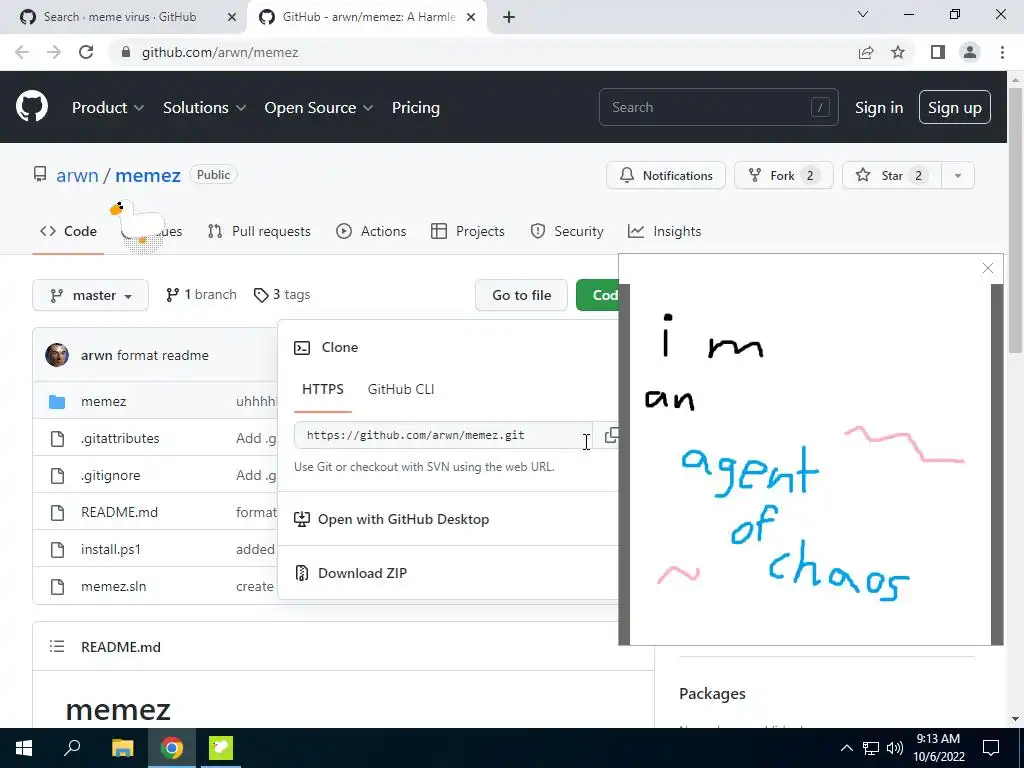Open the memez.sln file
Viewport: 1024px width, 768px height.
point(114,586)
